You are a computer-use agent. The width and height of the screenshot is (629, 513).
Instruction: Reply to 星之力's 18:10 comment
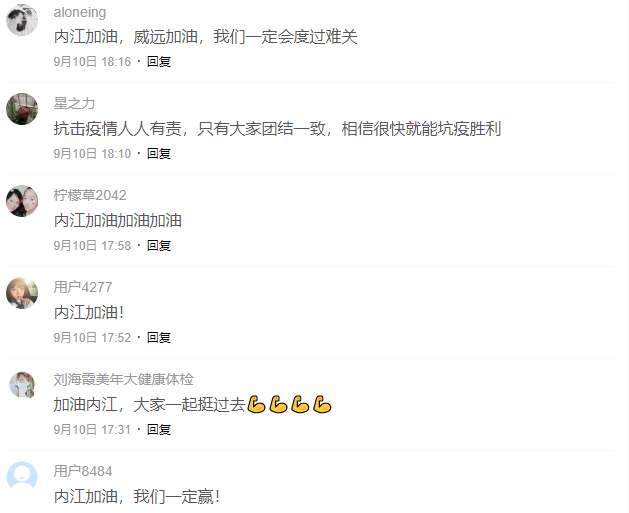coord(159,154)
